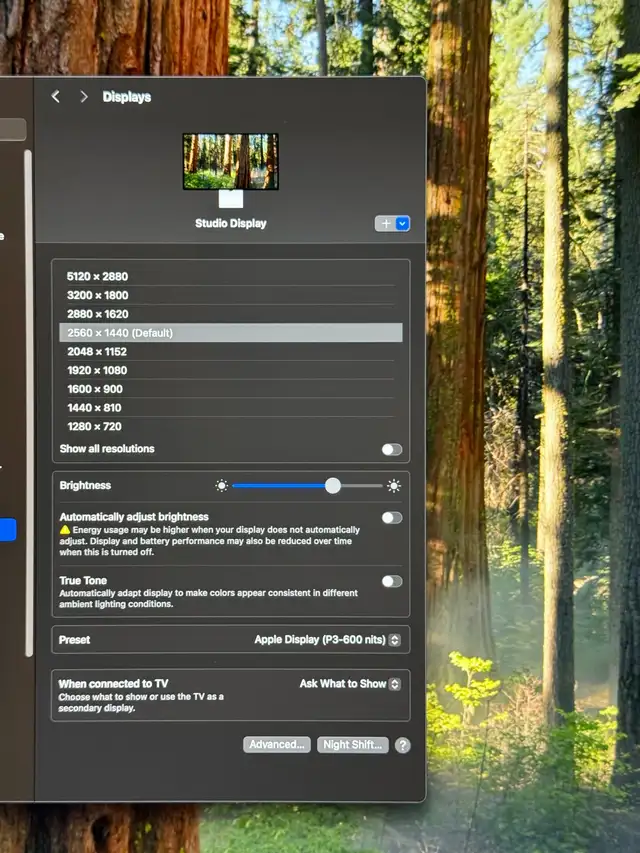Open the Advanced… settings button

[x=275, y=745]
